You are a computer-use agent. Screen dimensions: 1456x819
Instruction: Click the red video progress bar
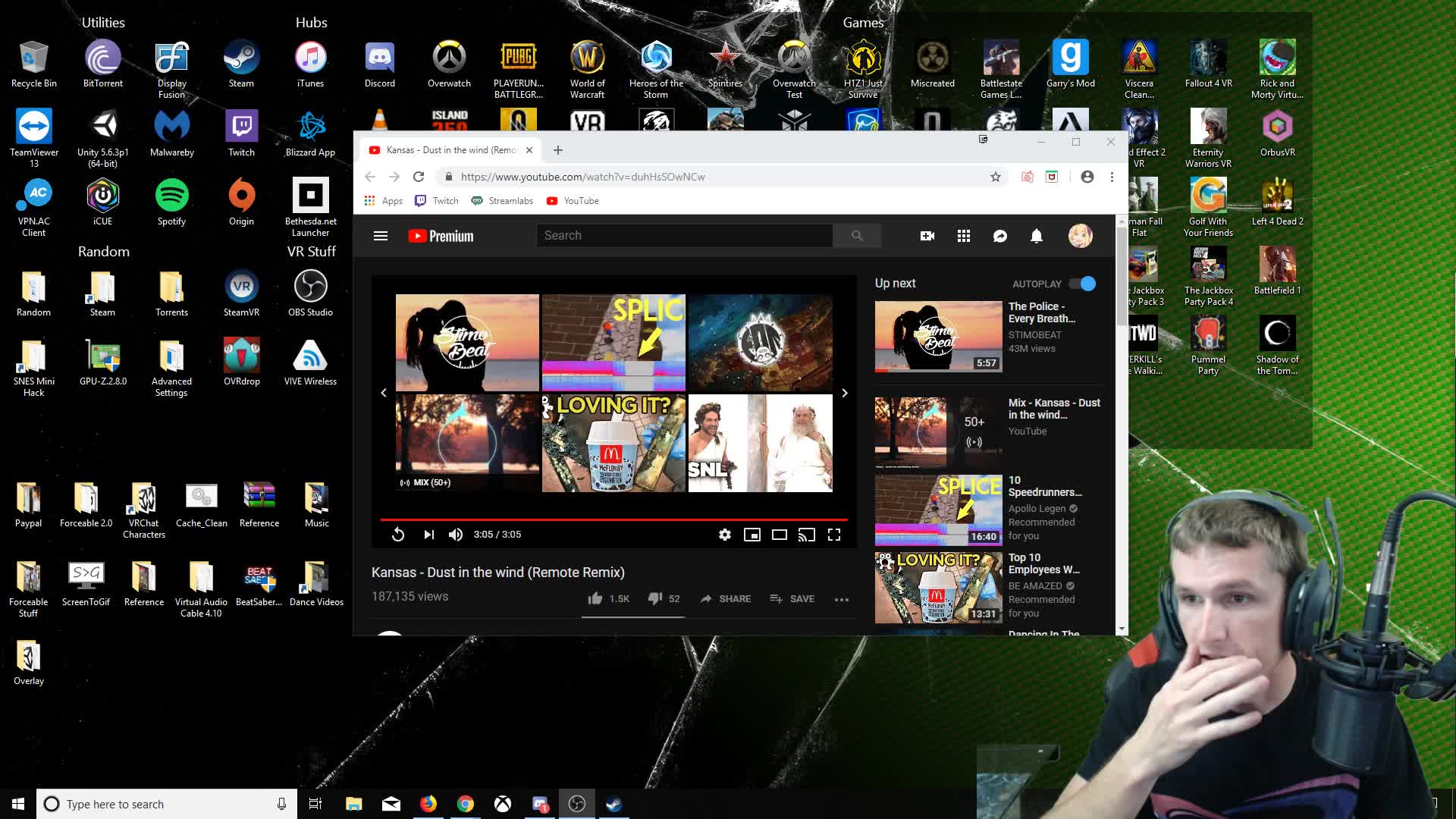[x=613, y=519]
